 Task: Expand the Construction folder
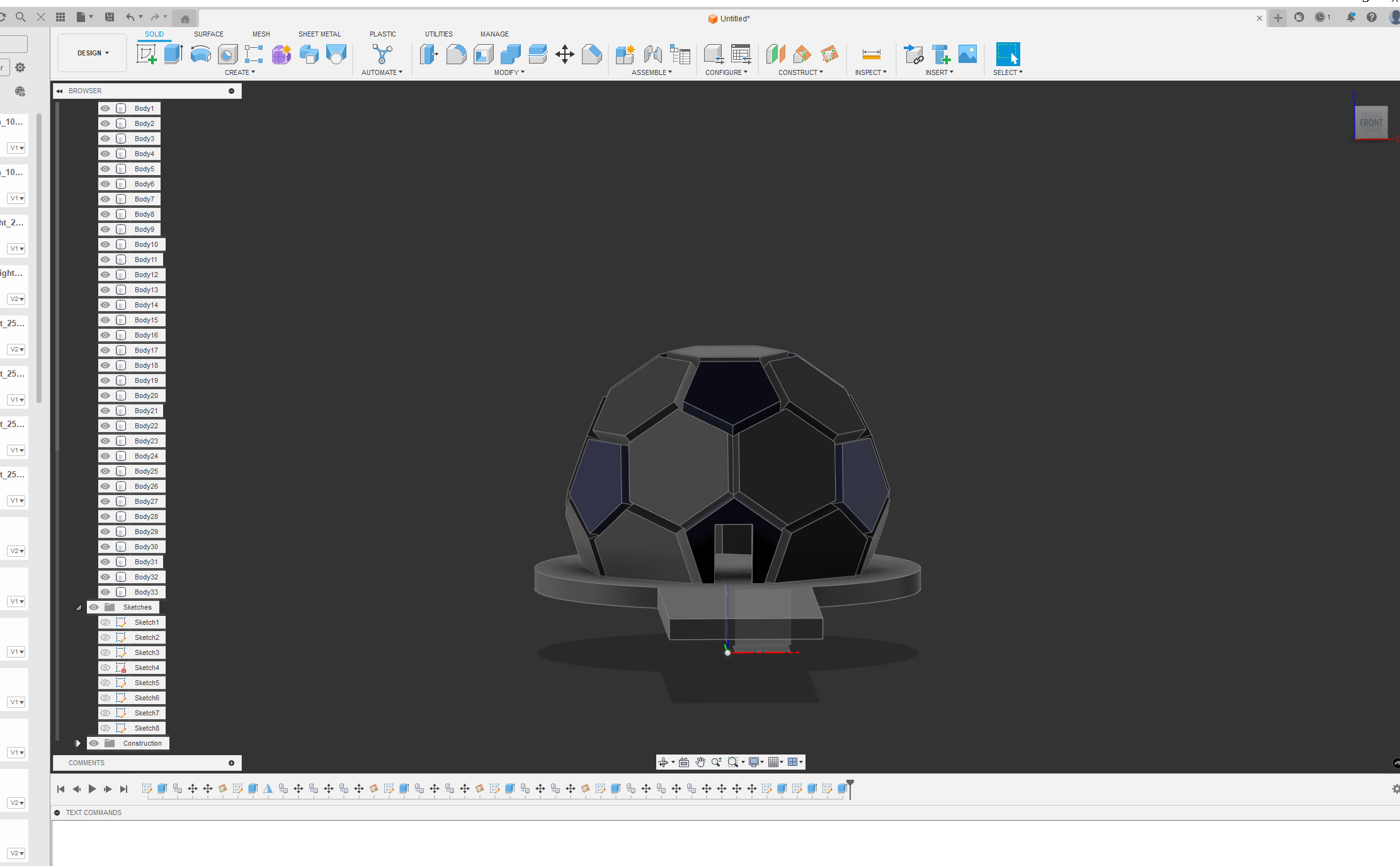tap(78, 743)
